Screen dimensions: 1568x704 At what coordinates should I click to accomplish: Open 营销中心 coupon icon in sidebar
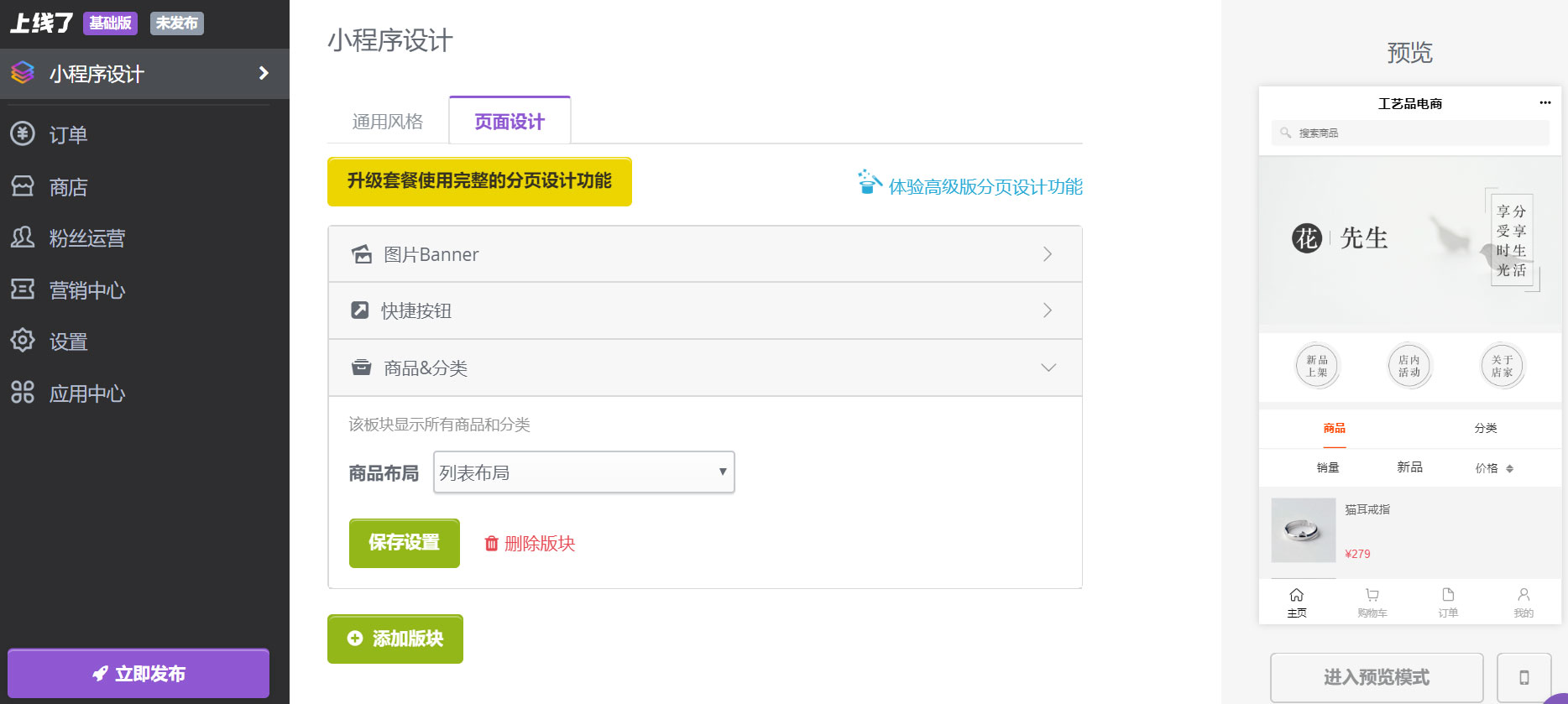tap(23, 289)
